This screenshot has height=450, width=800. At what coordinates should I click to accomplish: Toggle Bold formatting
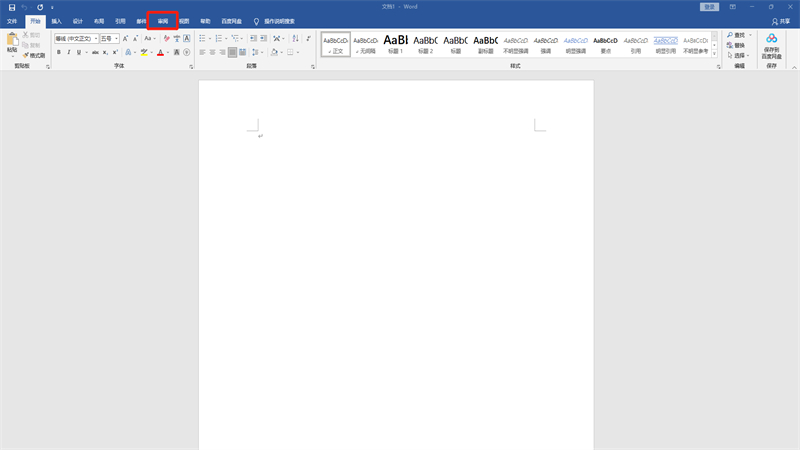click(x=59, y=52)
